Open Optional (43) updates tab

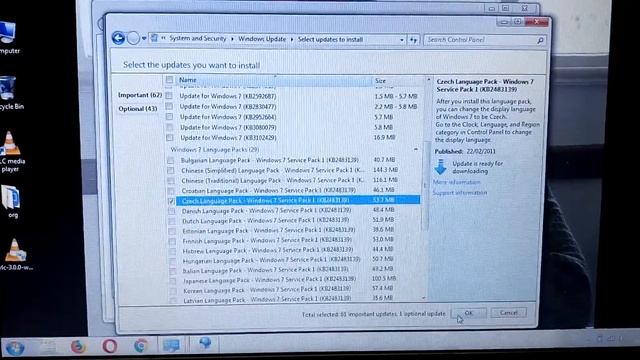pos(138,109)
